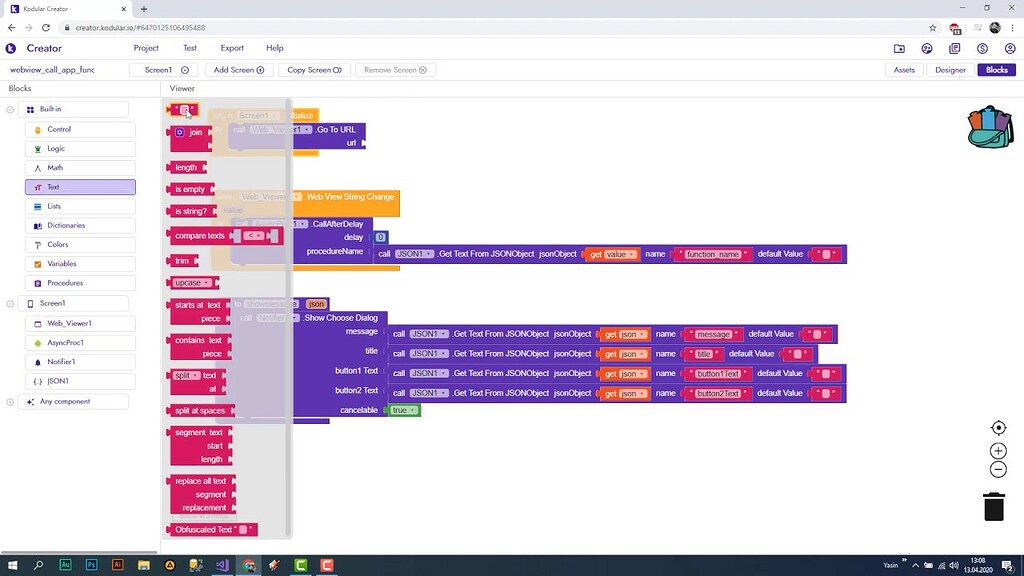Click the zoom in control in the viewer
The height and width of the screenshot is (576, 1024).
pos(998,450)
